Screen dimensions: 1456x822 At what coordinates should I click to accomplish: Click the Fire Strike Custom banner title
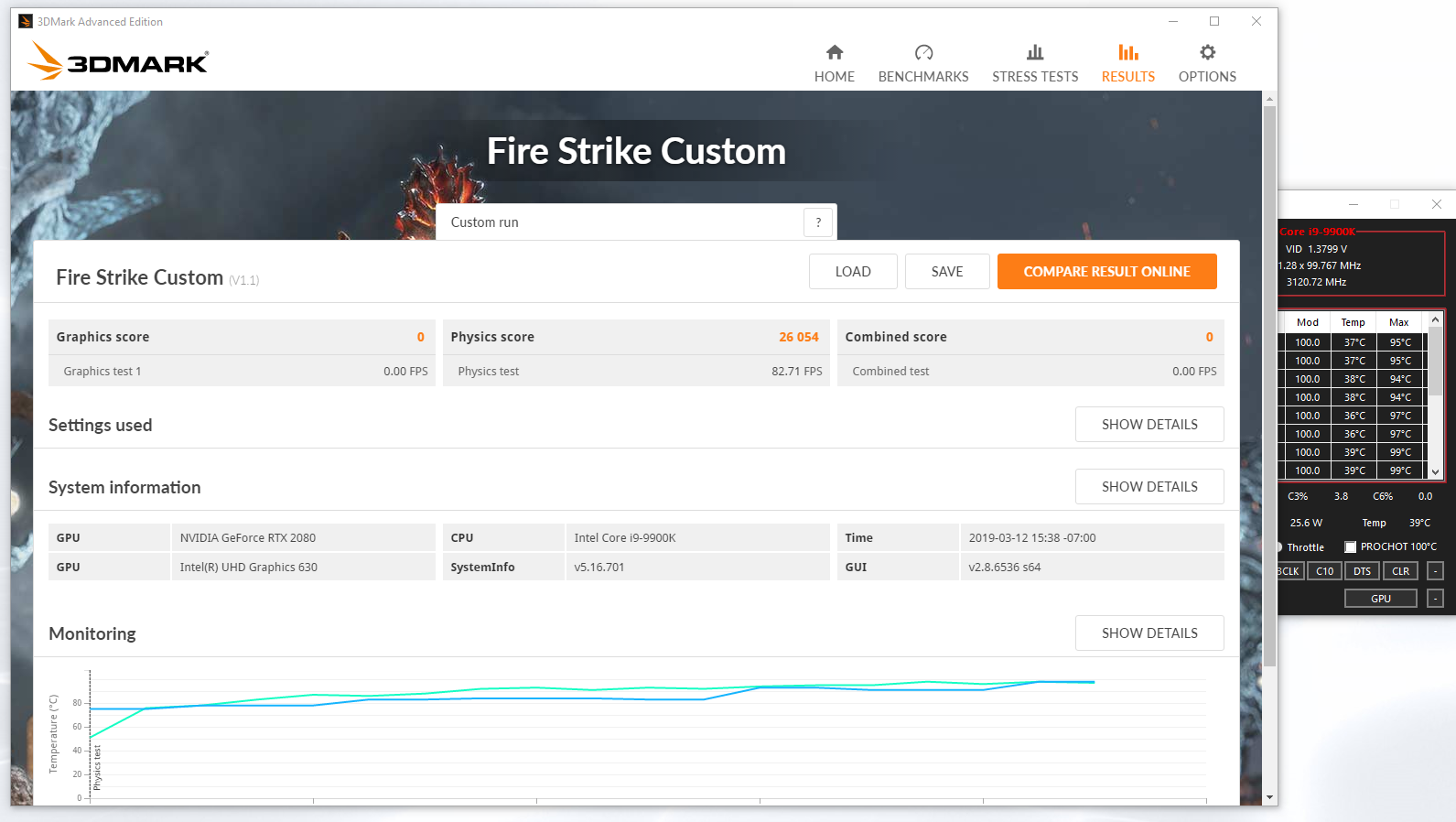pyautogui.click(x=636, y=151)
